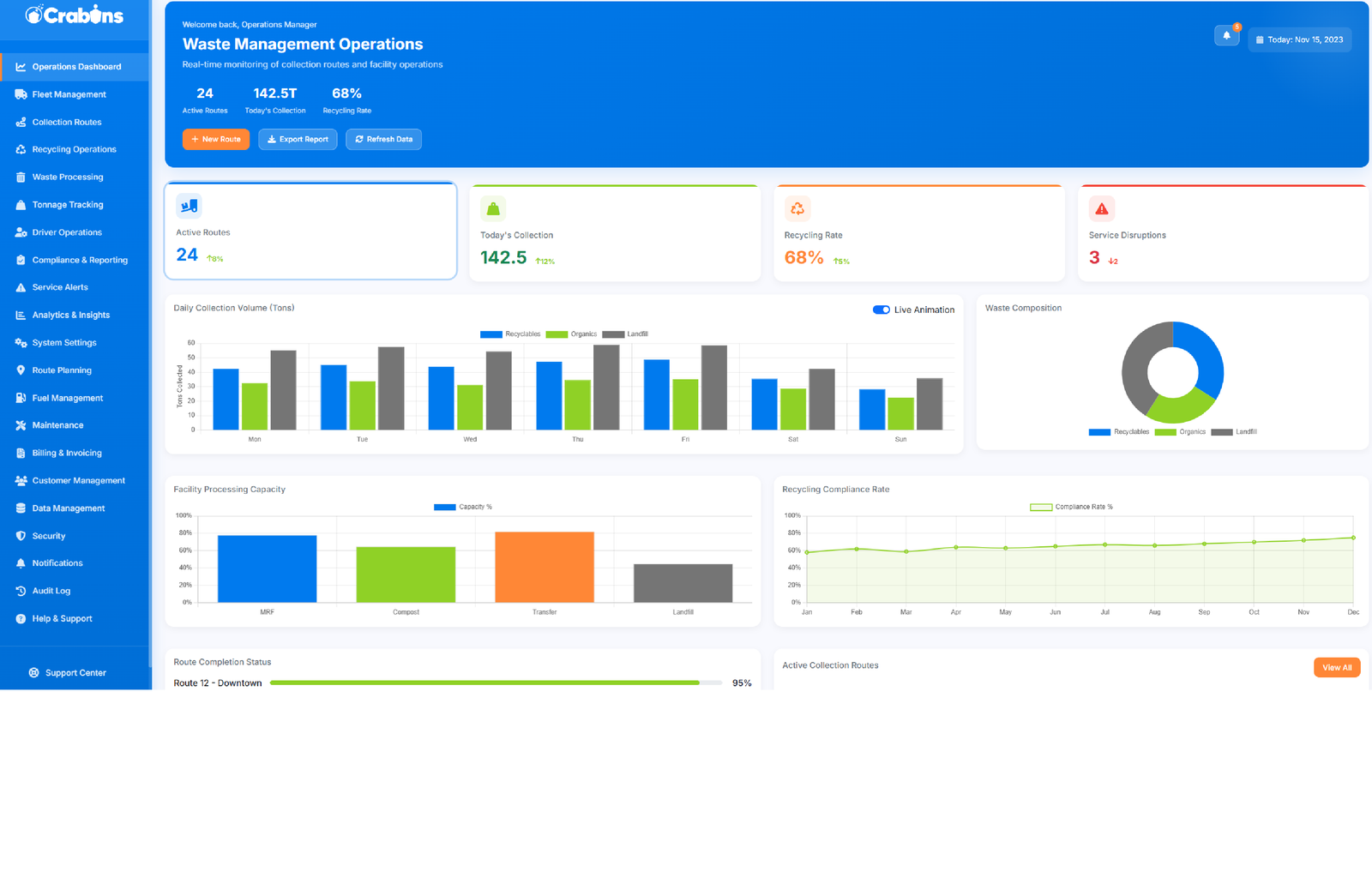Click the Service Disruptions warning triangle icon
Viewport: 1372px width, 878px height.
coord(1101,208)
